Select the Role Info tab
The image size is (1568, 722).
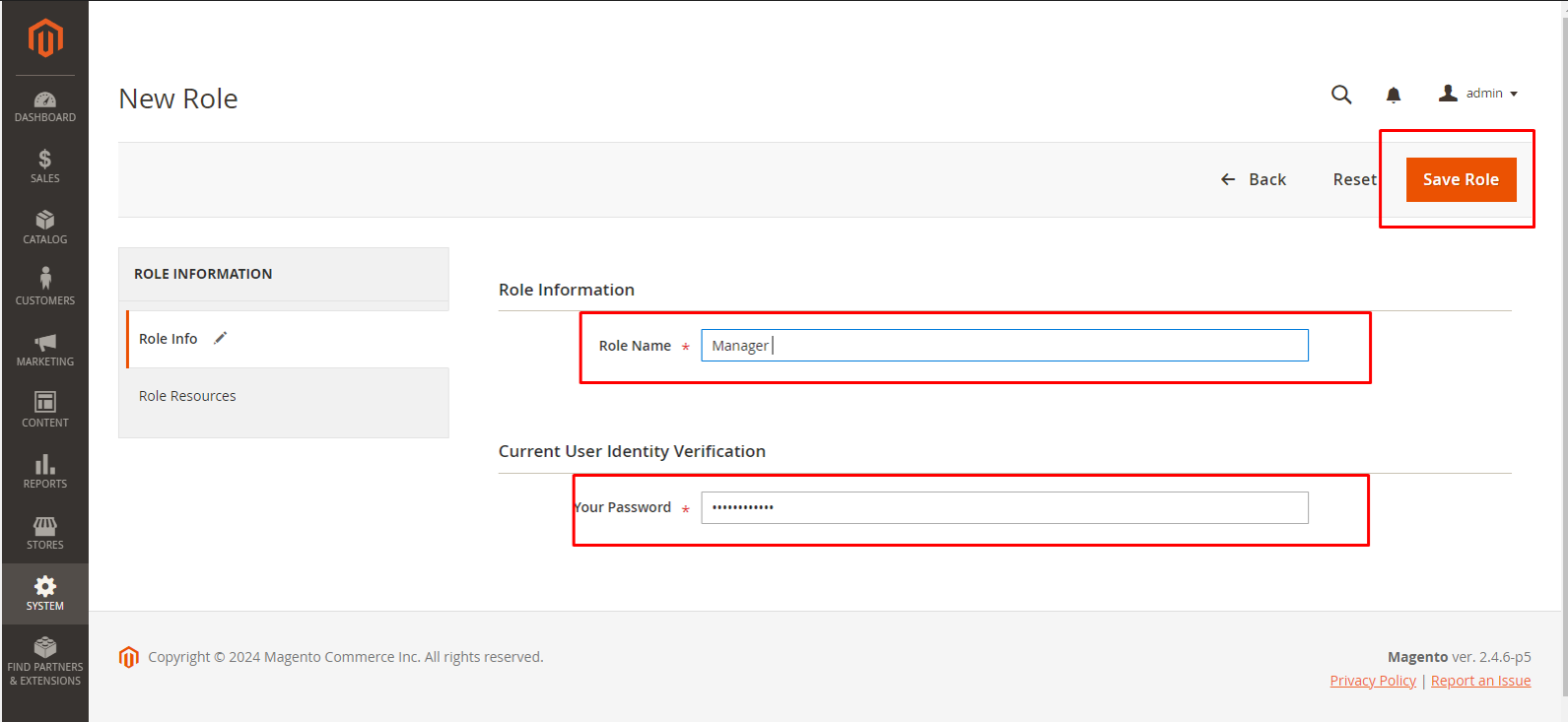point(288,339)
